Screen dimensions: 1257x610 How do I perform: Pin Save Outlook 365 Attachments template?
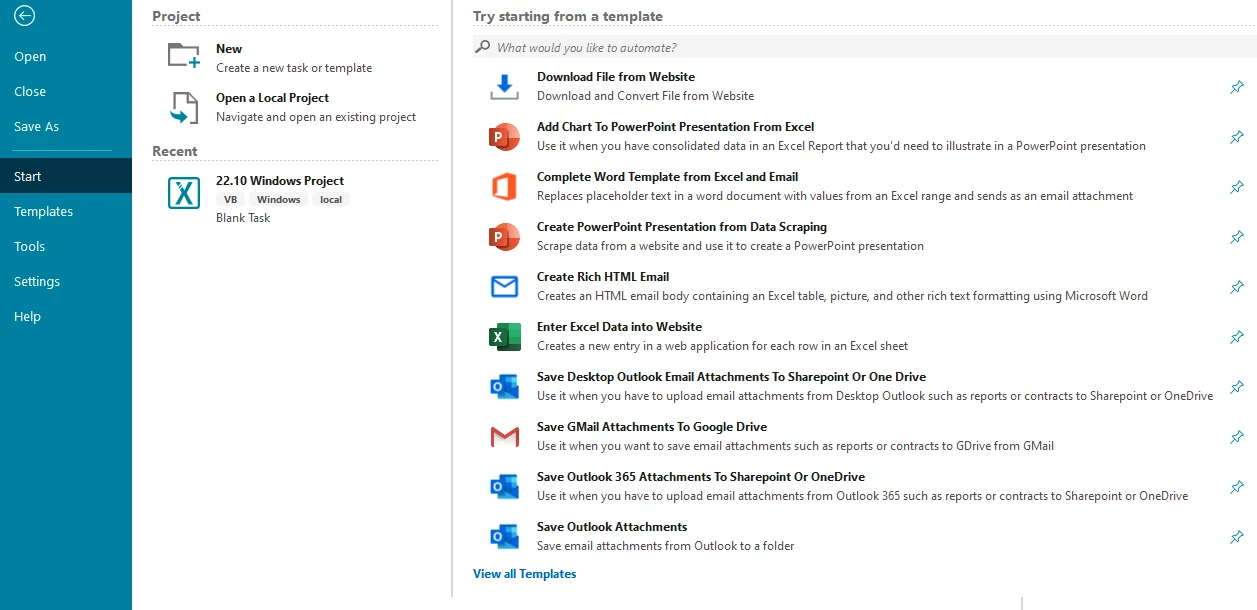pos(1237,487)
